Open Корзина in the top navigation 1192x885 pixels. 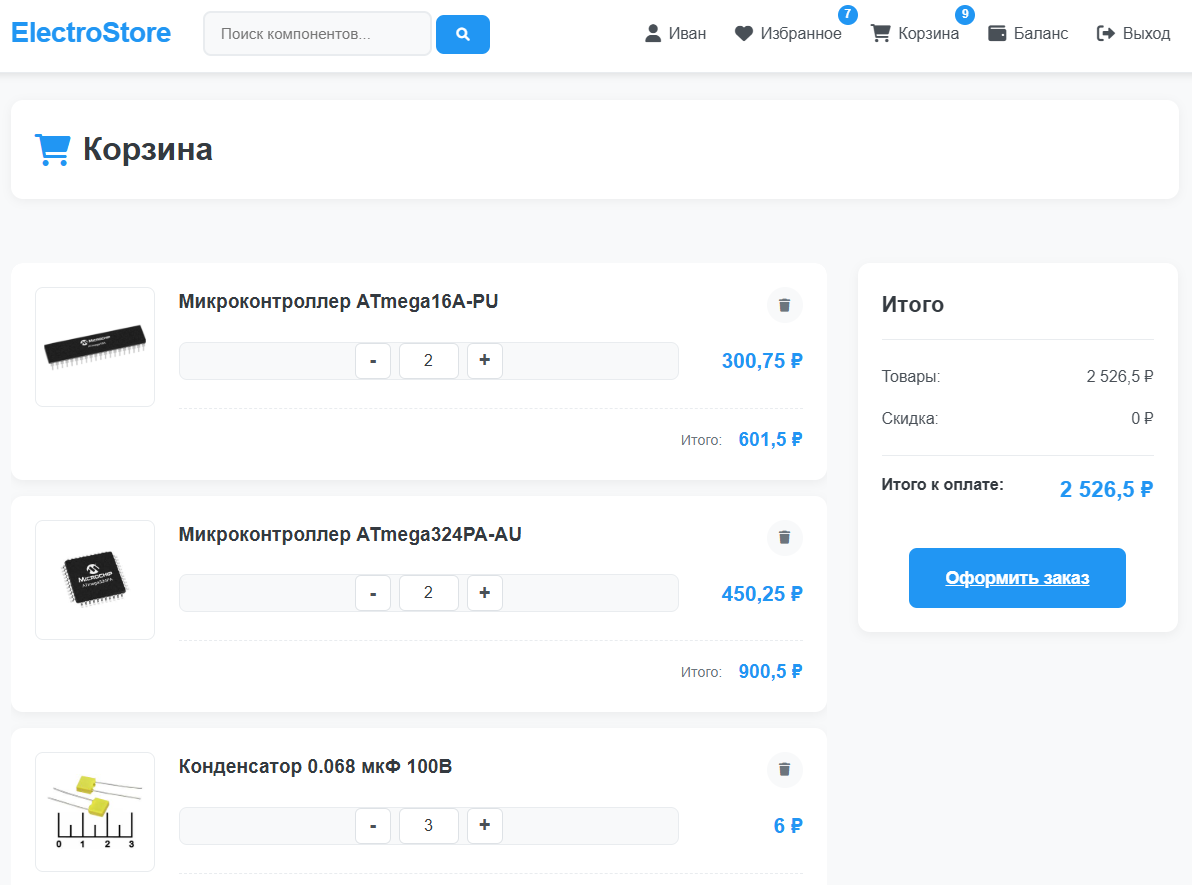point(915,33)
